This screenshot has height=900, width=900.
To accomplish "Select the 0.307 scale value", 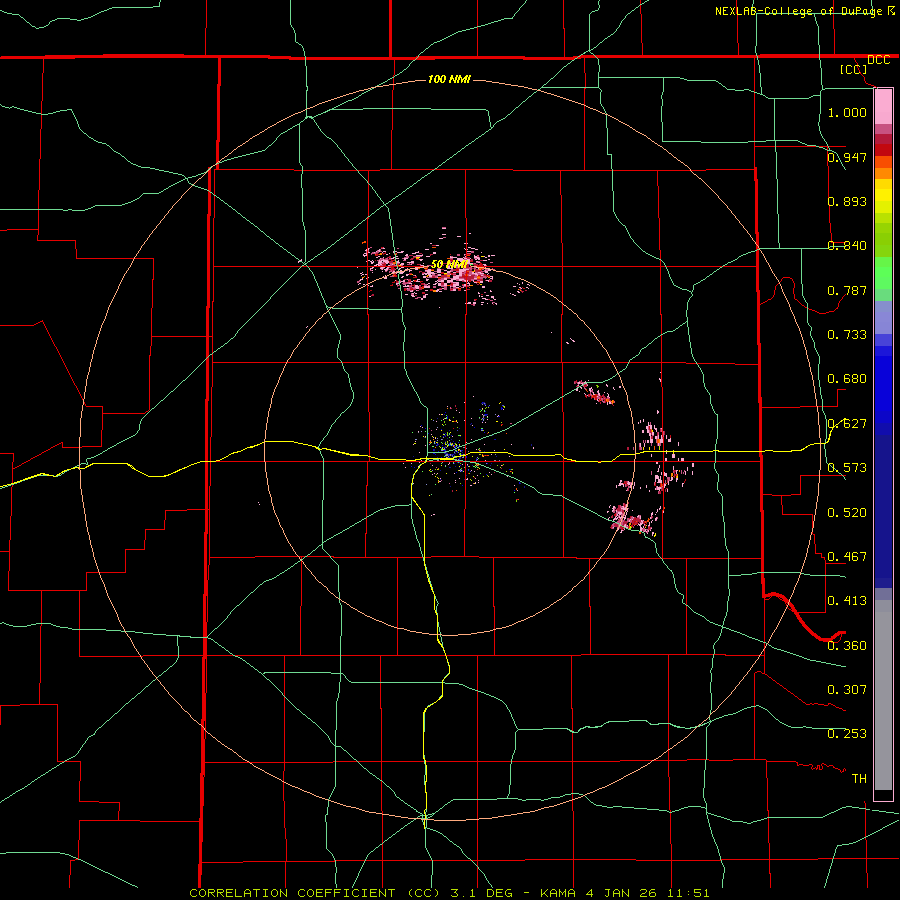I will 847,689.
